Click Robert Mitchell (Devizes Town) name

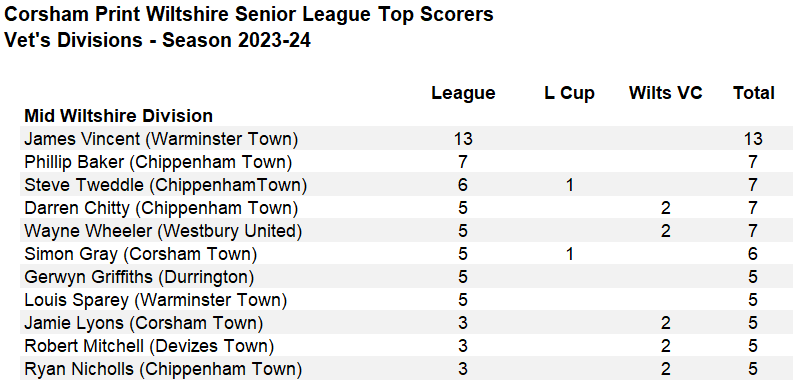[149, 346]
